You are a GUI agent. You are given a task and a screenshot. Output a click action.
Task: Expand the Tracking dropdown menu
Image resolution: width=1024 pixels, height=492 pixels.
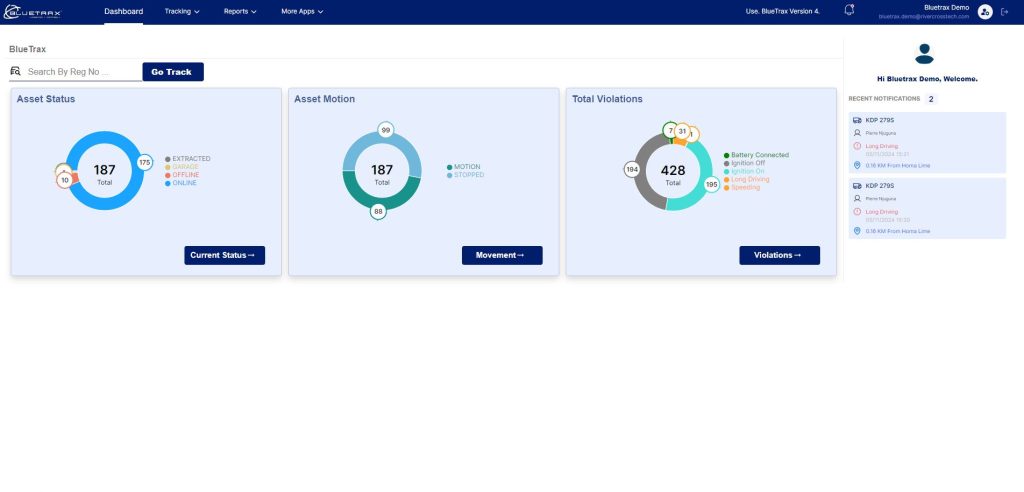(181, 12)
